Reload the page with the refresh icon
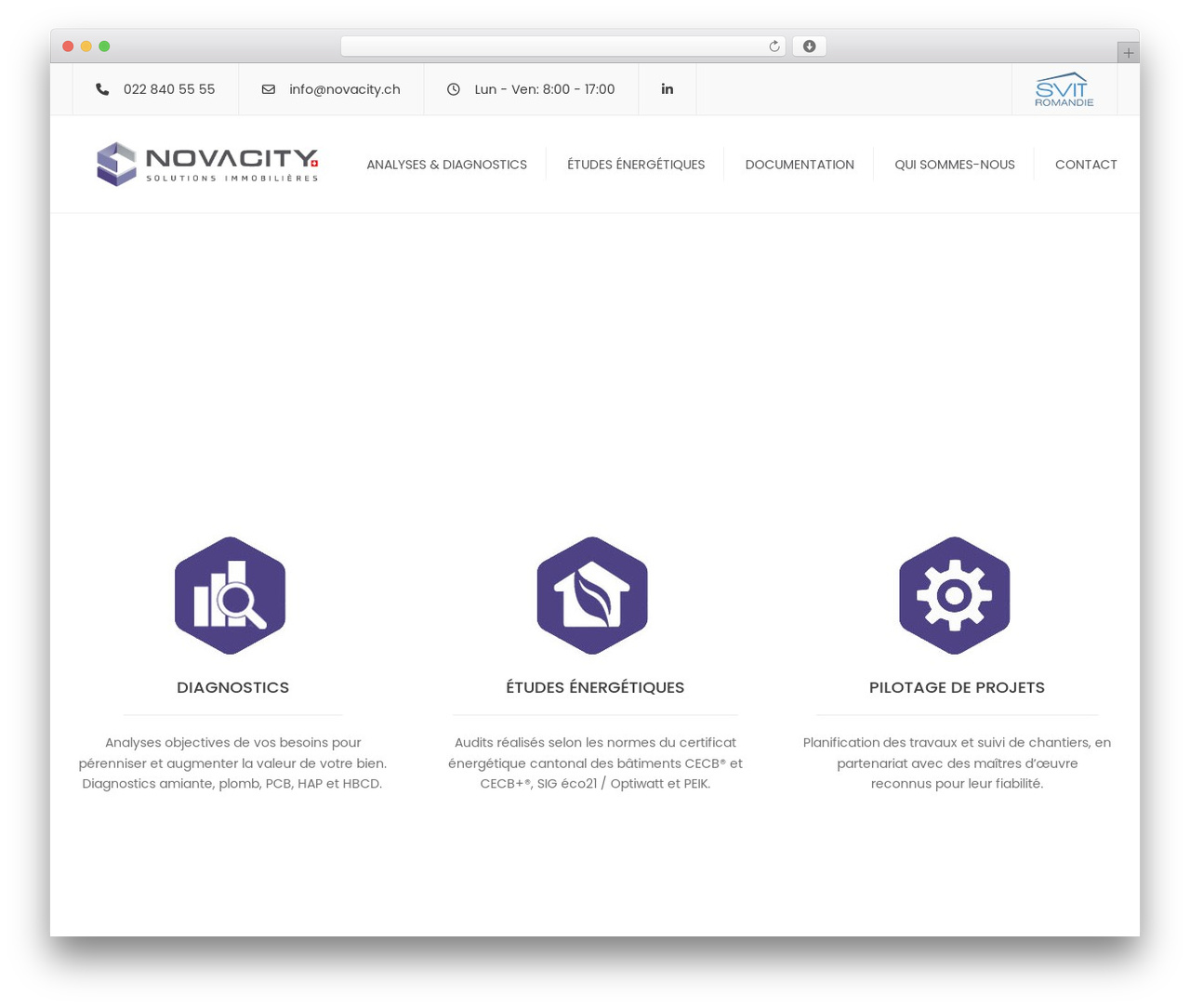 click(774, 46)
